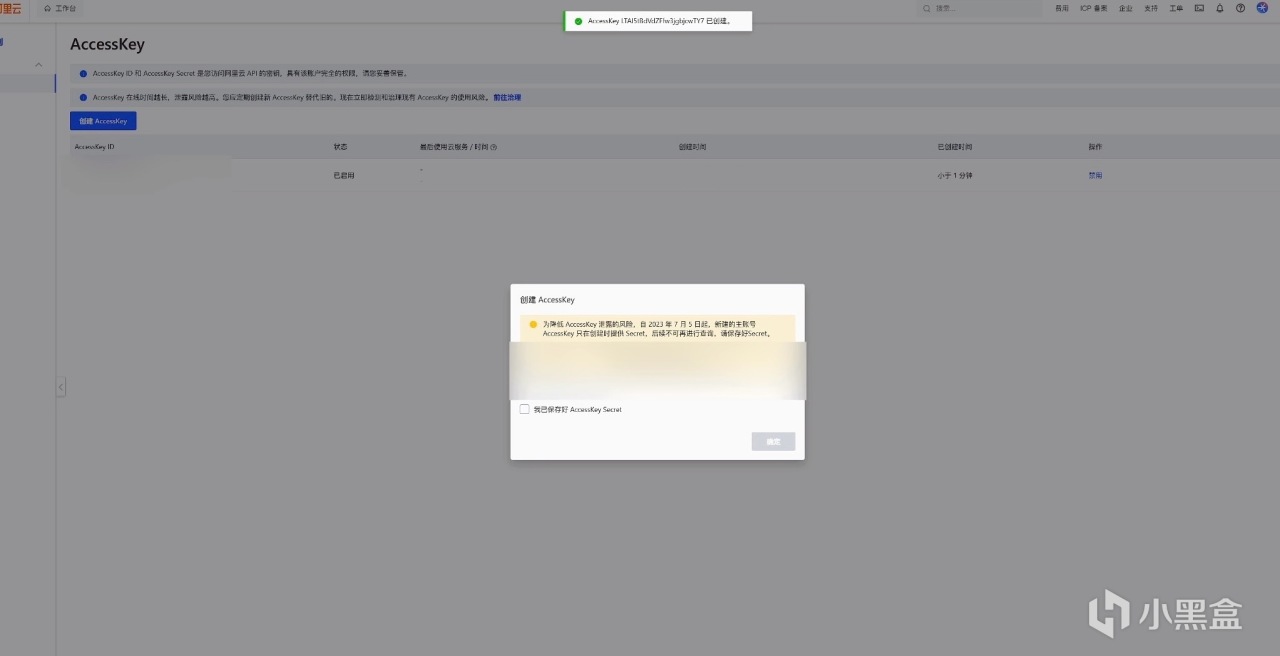Click the search box in the top bar
The width and height of the screenshot is (1280, 656).
point(980,8)
